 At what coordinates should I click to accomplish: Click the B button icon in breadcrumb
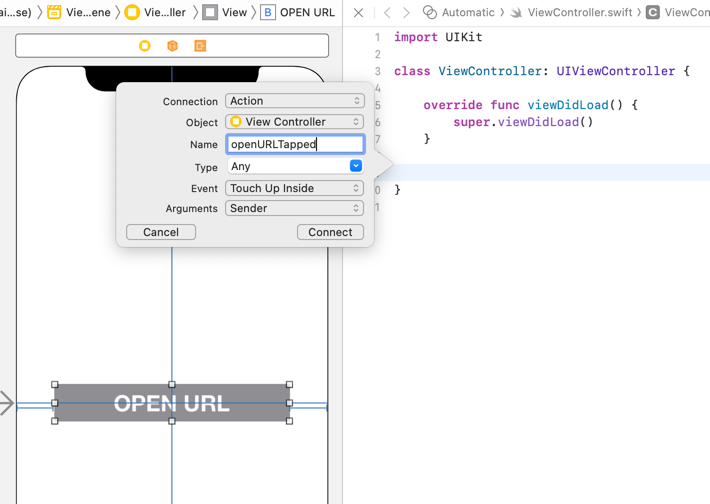[268, 12]
